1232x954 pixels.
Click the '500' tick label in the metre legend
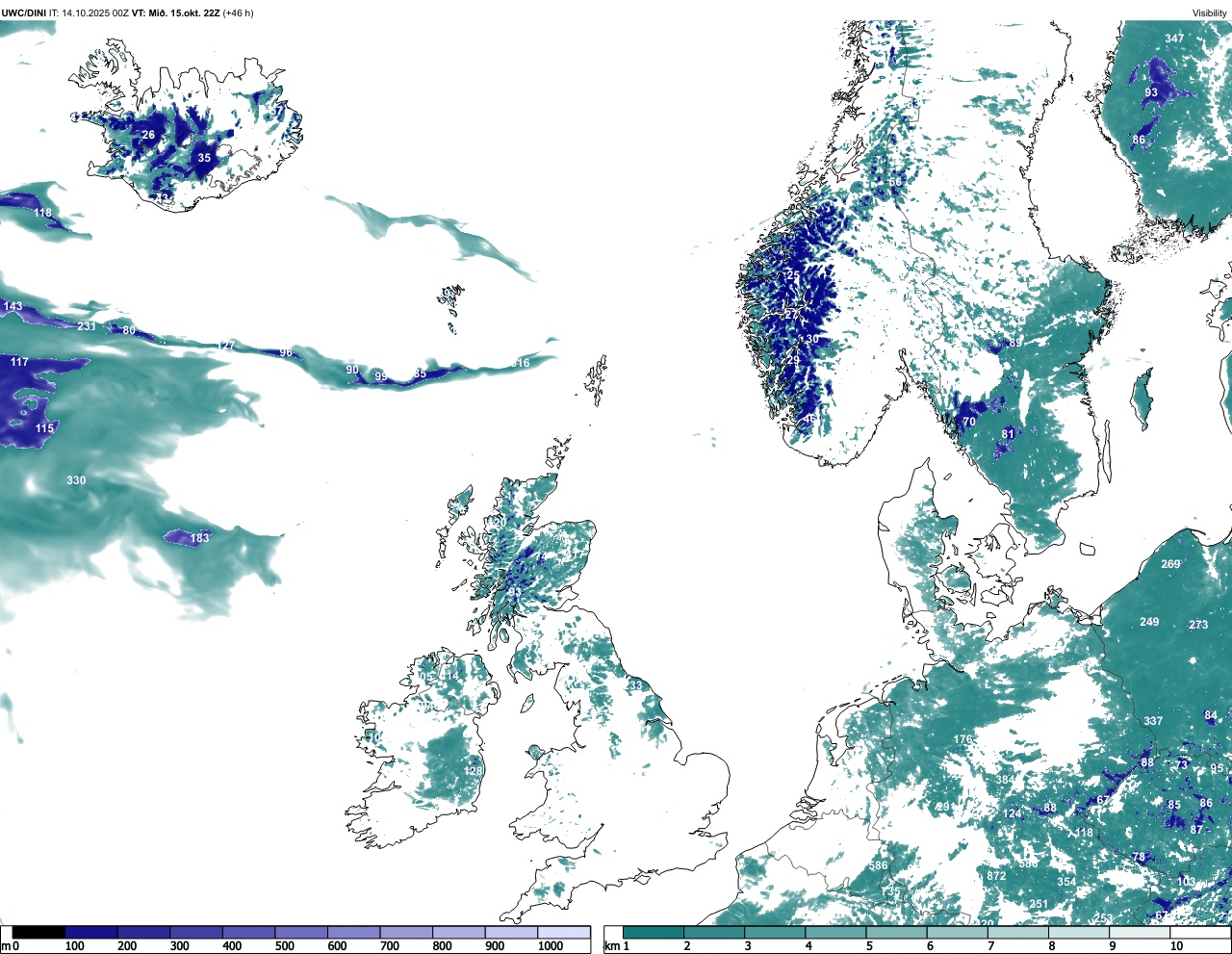[x=284, y=946]
